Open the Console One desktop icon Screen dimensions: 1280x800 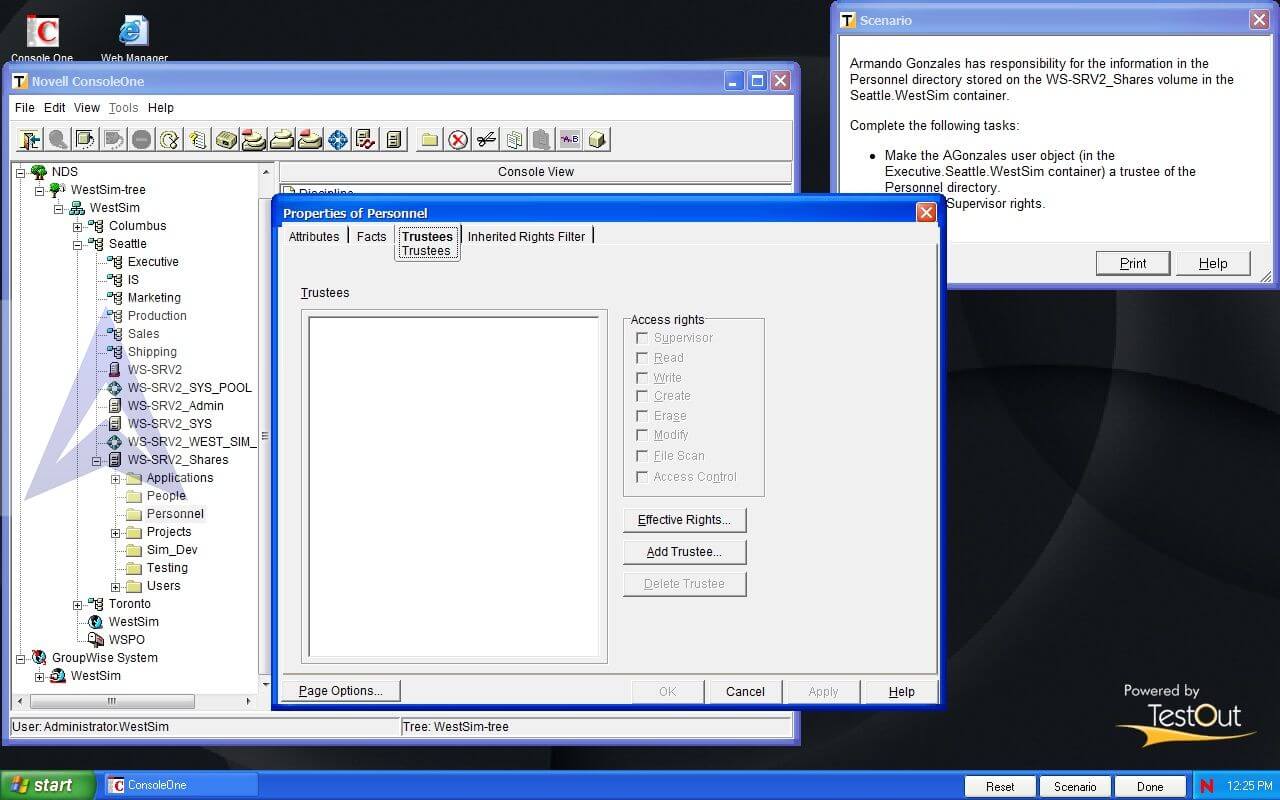pyautogui.click(x=42, y=39)
